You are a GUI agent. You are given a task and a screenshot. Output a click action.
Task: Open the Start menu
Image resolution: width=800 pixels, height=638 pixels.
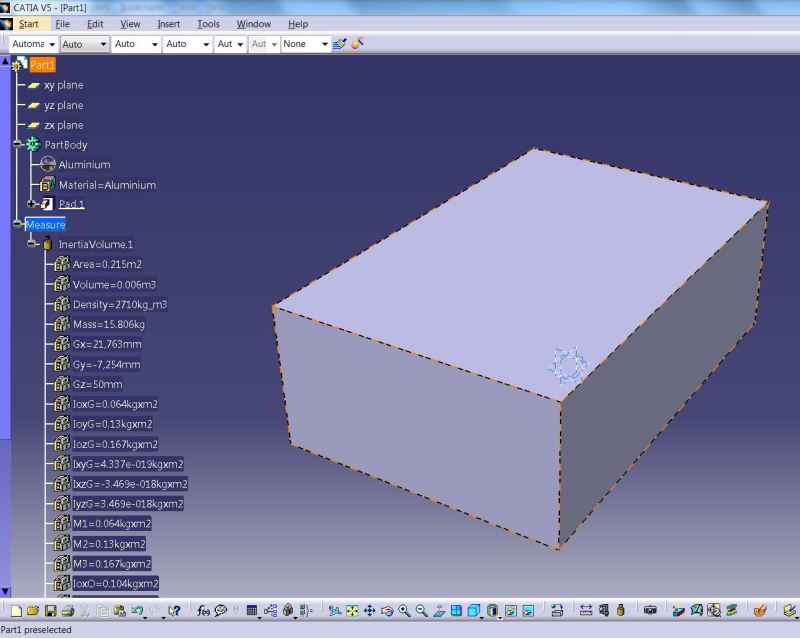(29, 24)
